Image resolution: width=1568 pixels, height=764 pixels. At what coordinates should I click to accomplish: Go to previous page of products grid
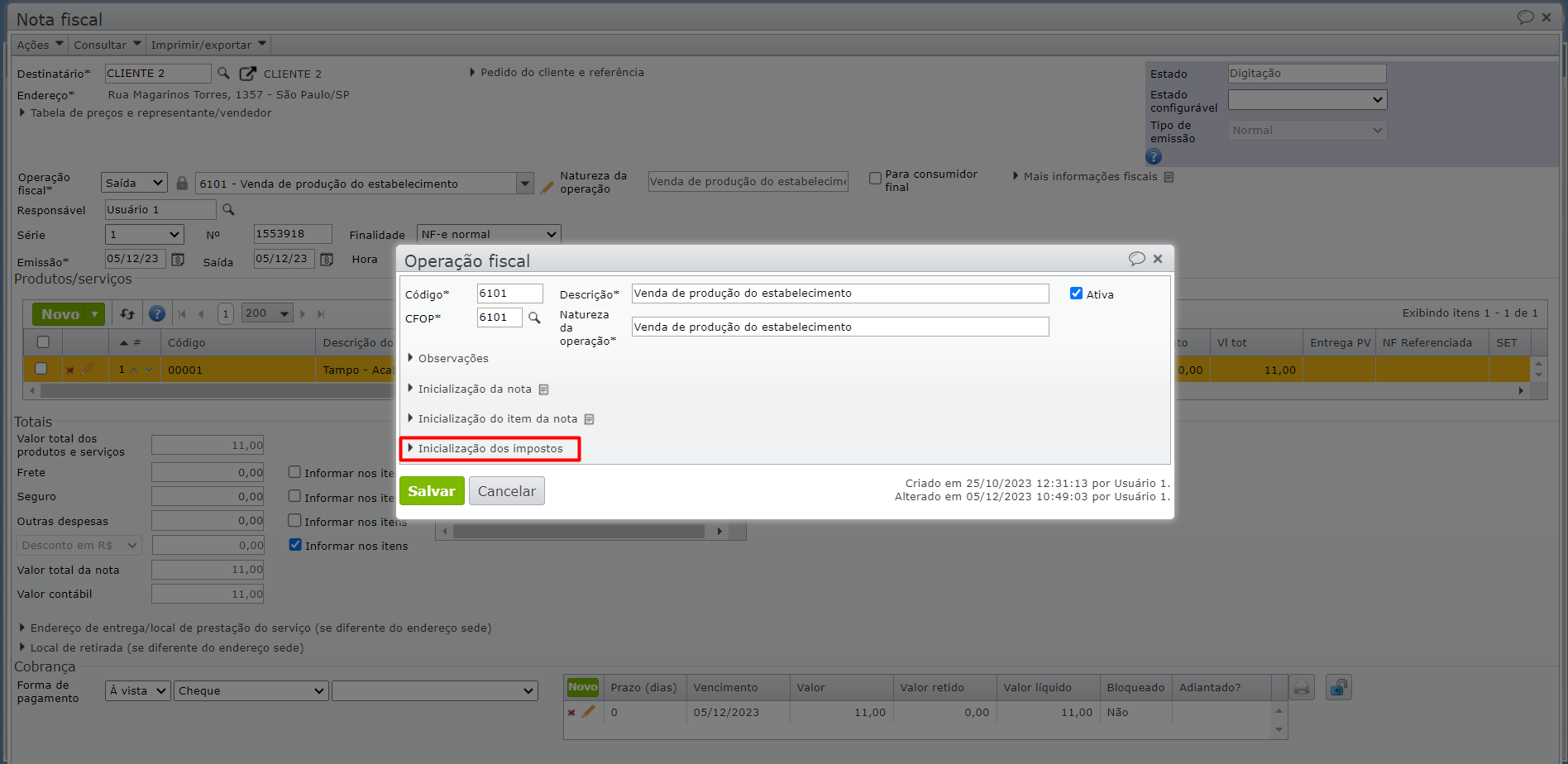pos(201,314)
